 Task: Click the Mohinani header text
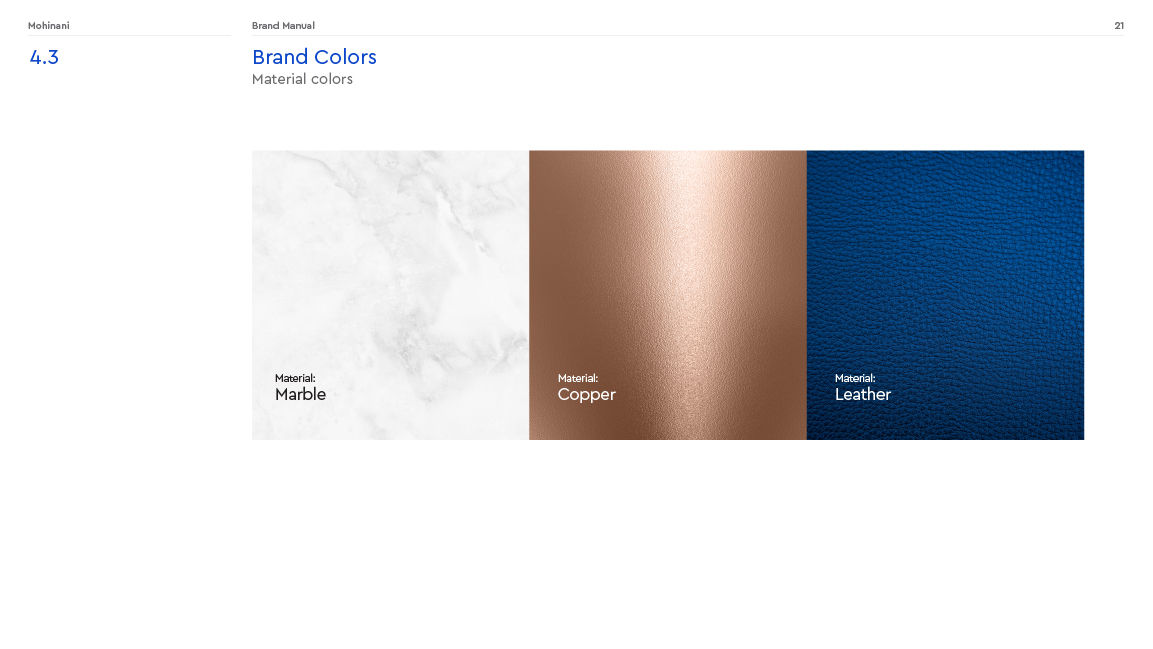(49, 26)
